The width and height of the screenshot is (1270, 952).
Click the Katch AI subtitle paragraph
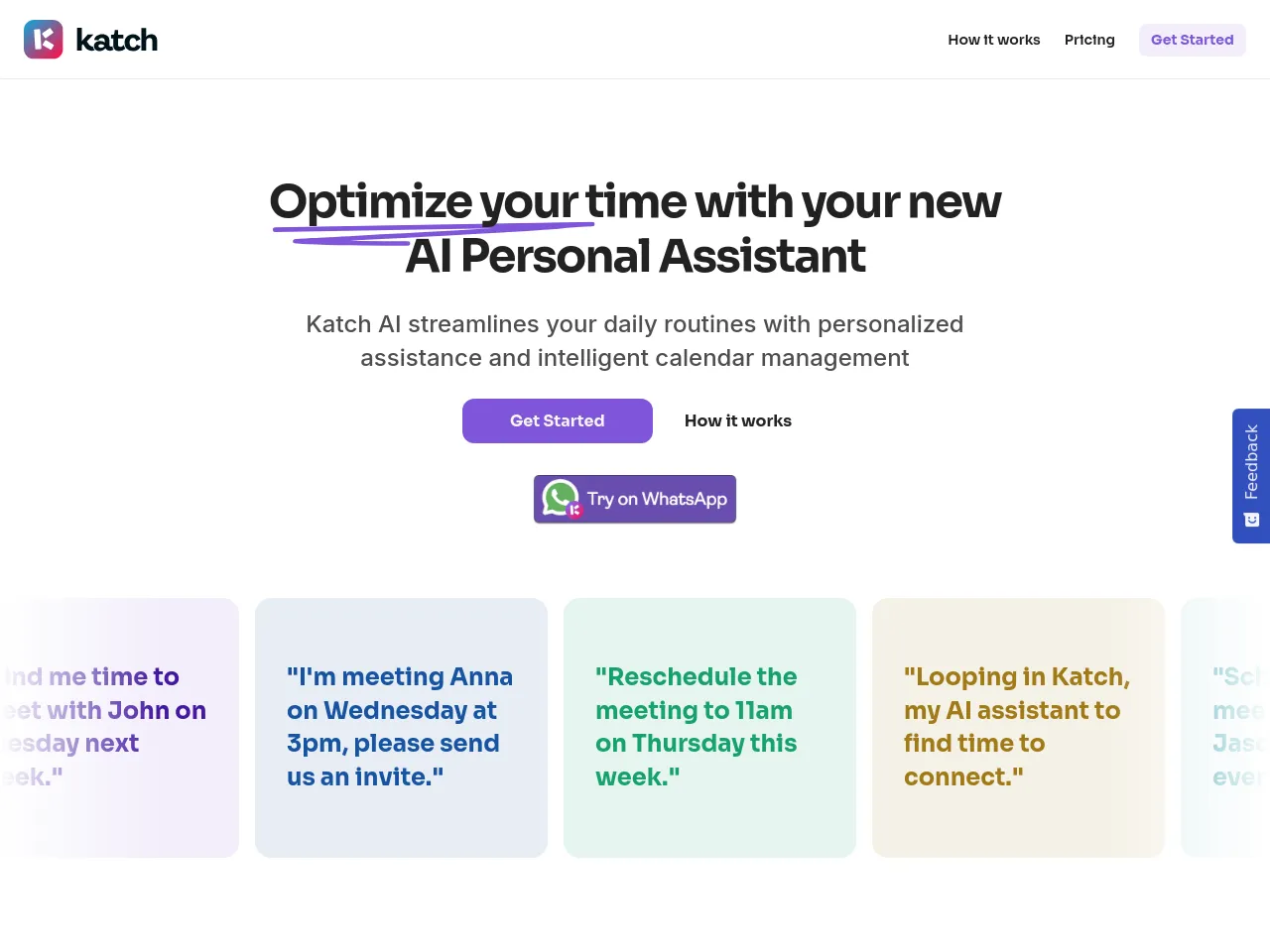coord(635,341)
